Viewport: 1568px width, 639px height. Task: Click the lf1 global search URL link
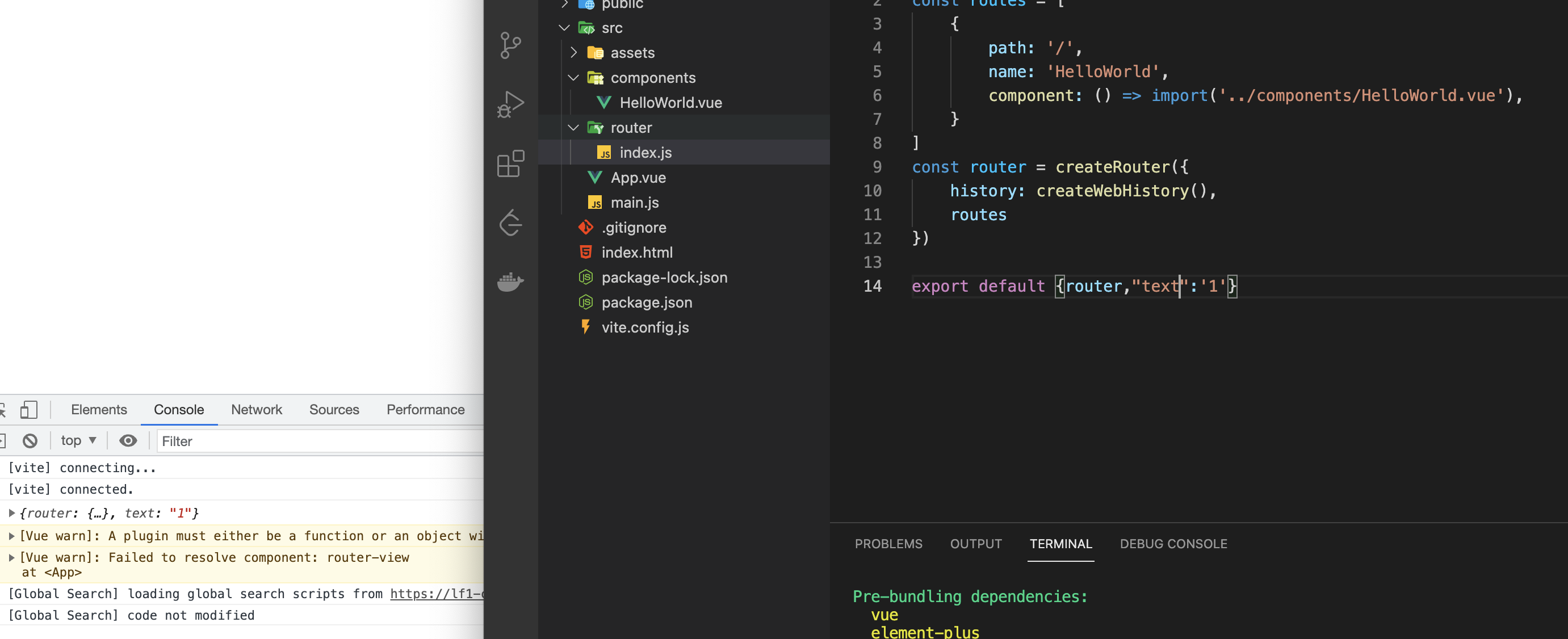[436, 594]
